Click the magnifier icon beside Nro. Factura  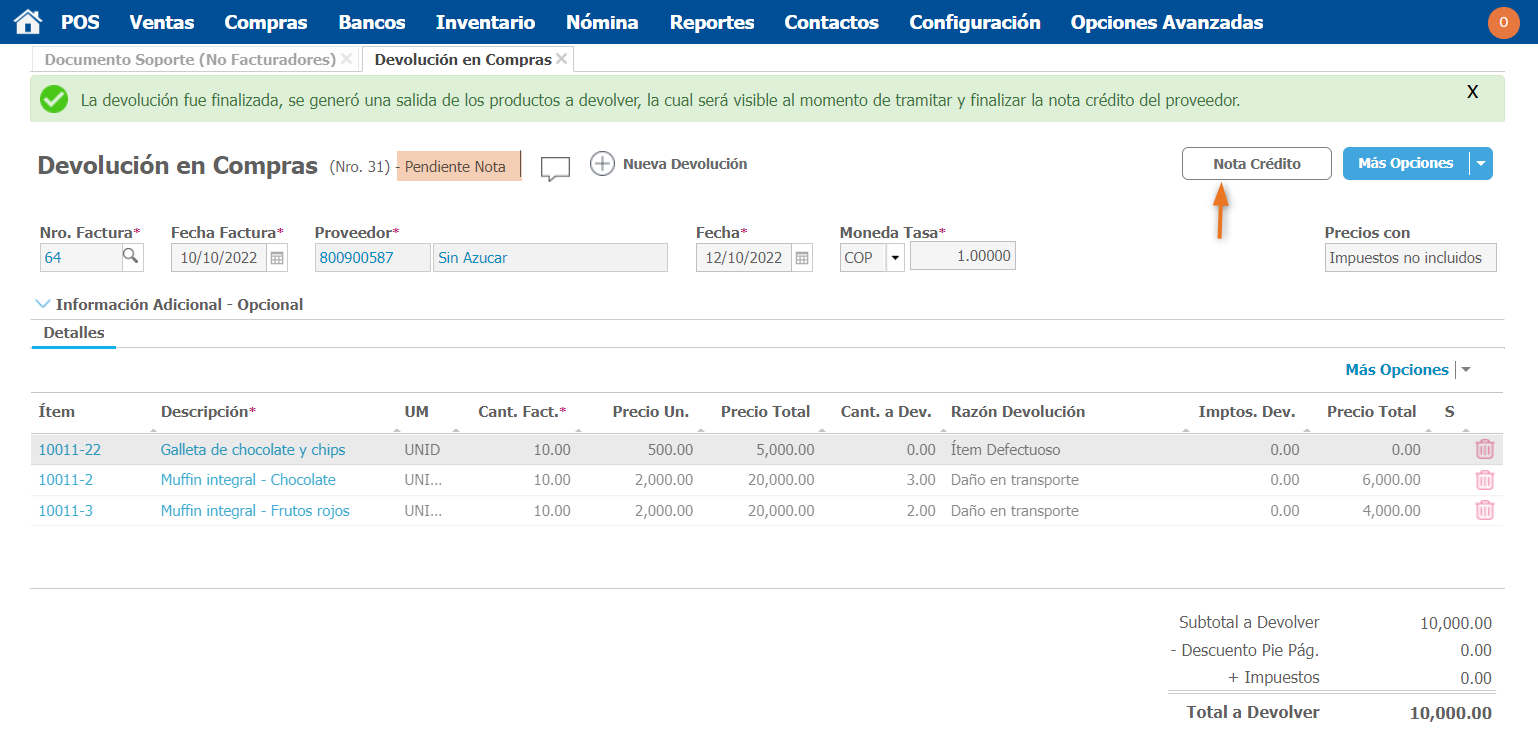pyautogui.click(x=131, y=257)
